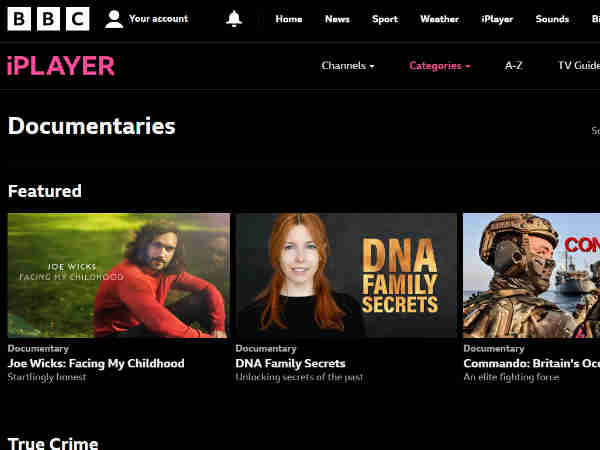600x450 pixels.
Task: Click the DNA Family Secrets title link
Action: (x=290, y=363)
